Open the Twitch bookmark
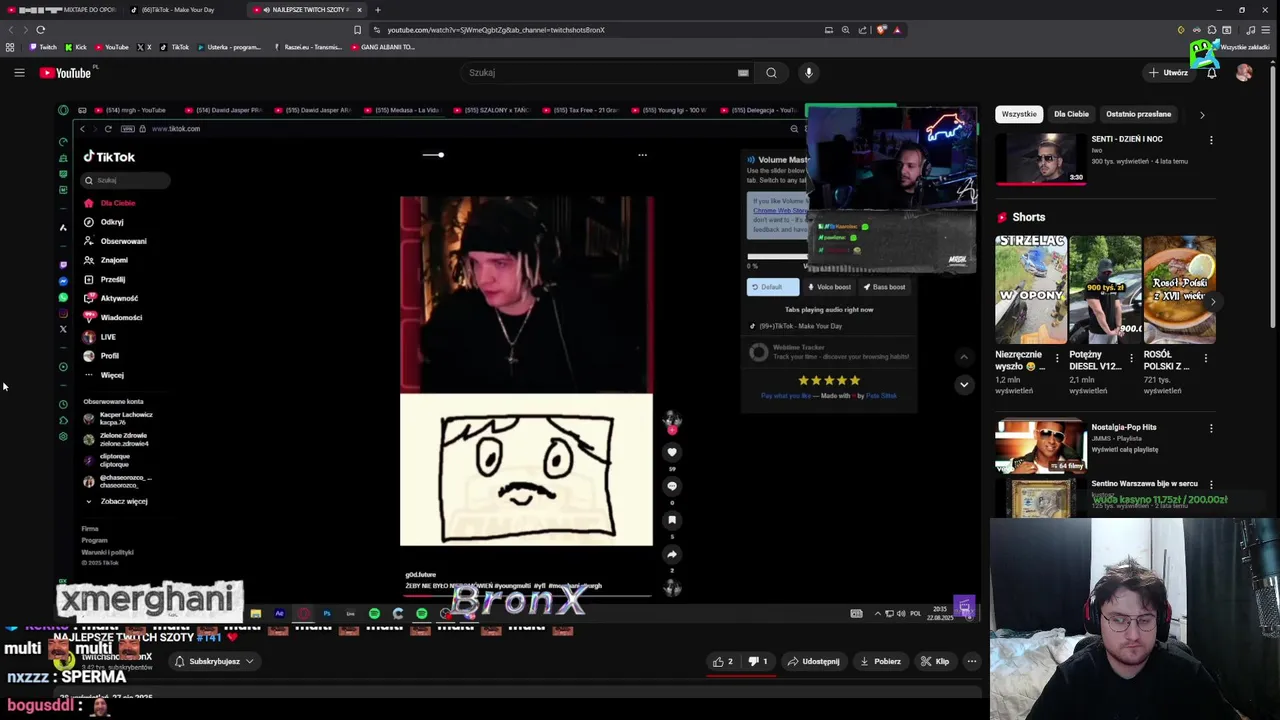 point(42,47)
